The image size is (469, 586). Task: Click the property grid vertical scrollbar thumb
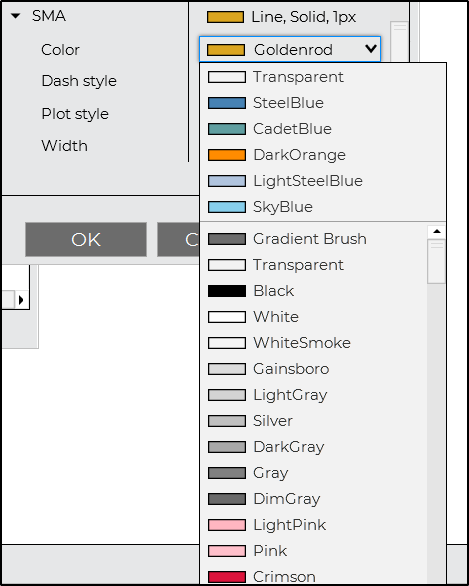pyautogui.click(x=399, y=41)
